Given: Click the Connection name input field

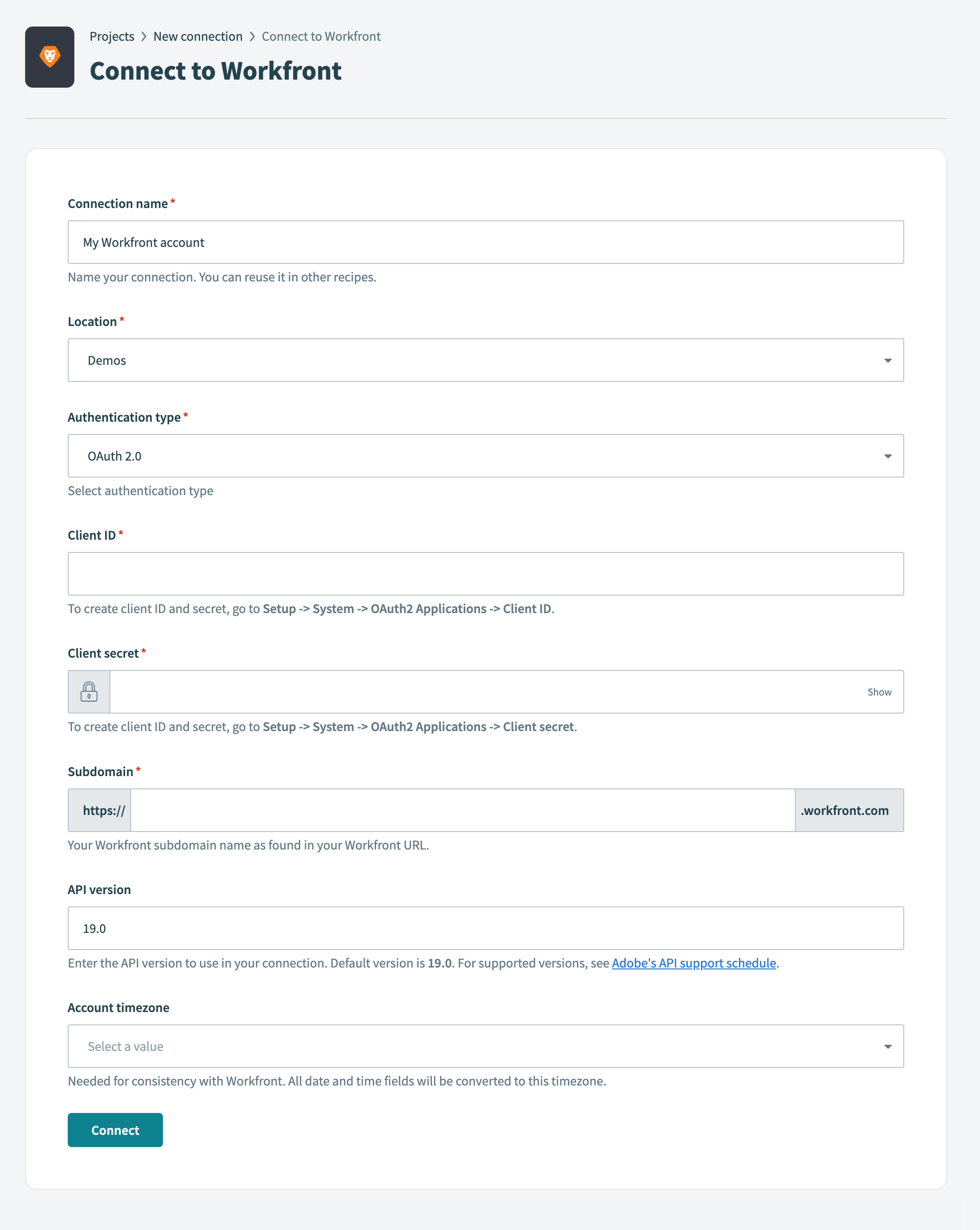Looking at the screenshot, I should pyautogui.click(x=485, y=242).
